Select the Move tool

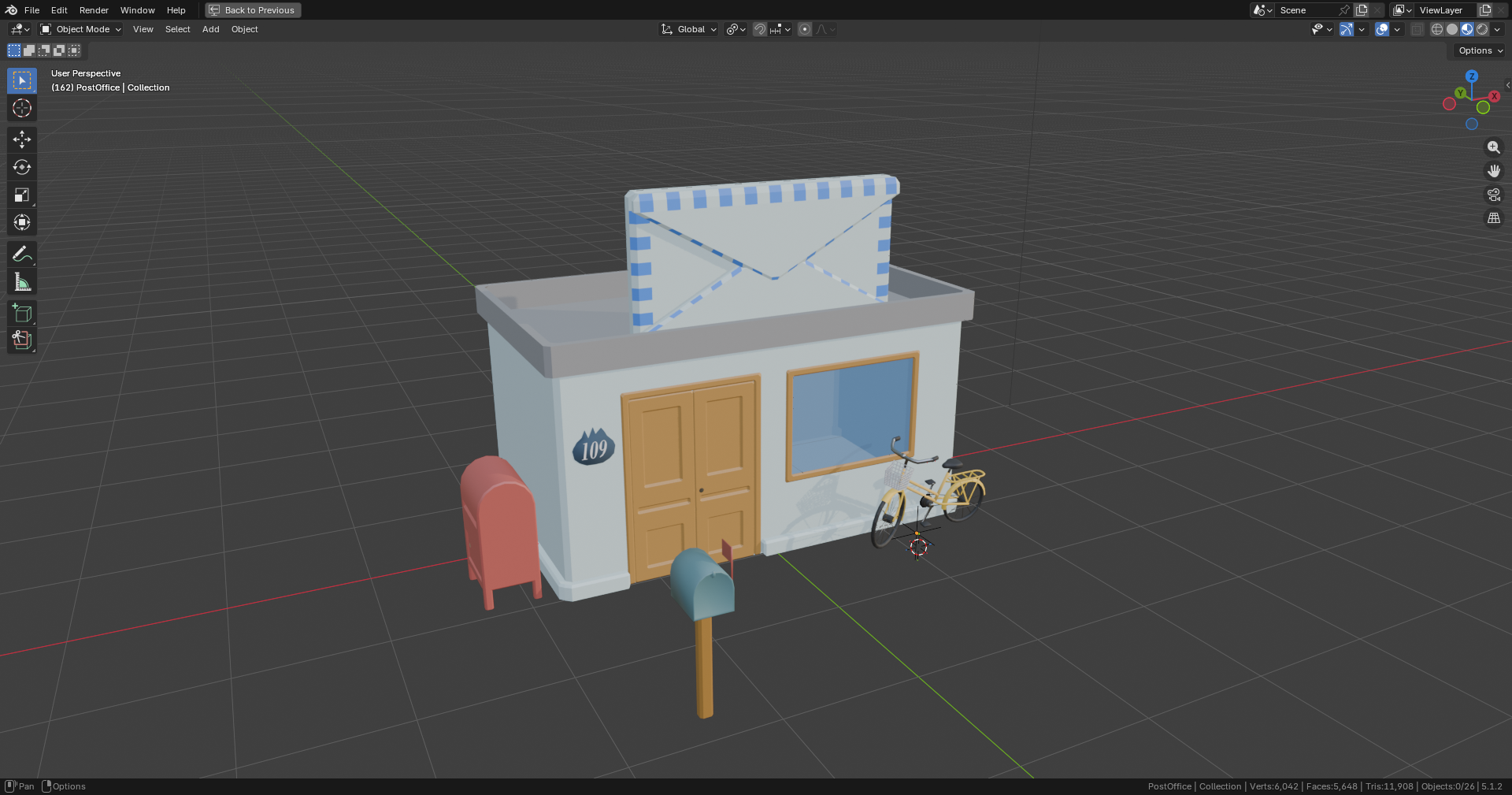point(22,139)
